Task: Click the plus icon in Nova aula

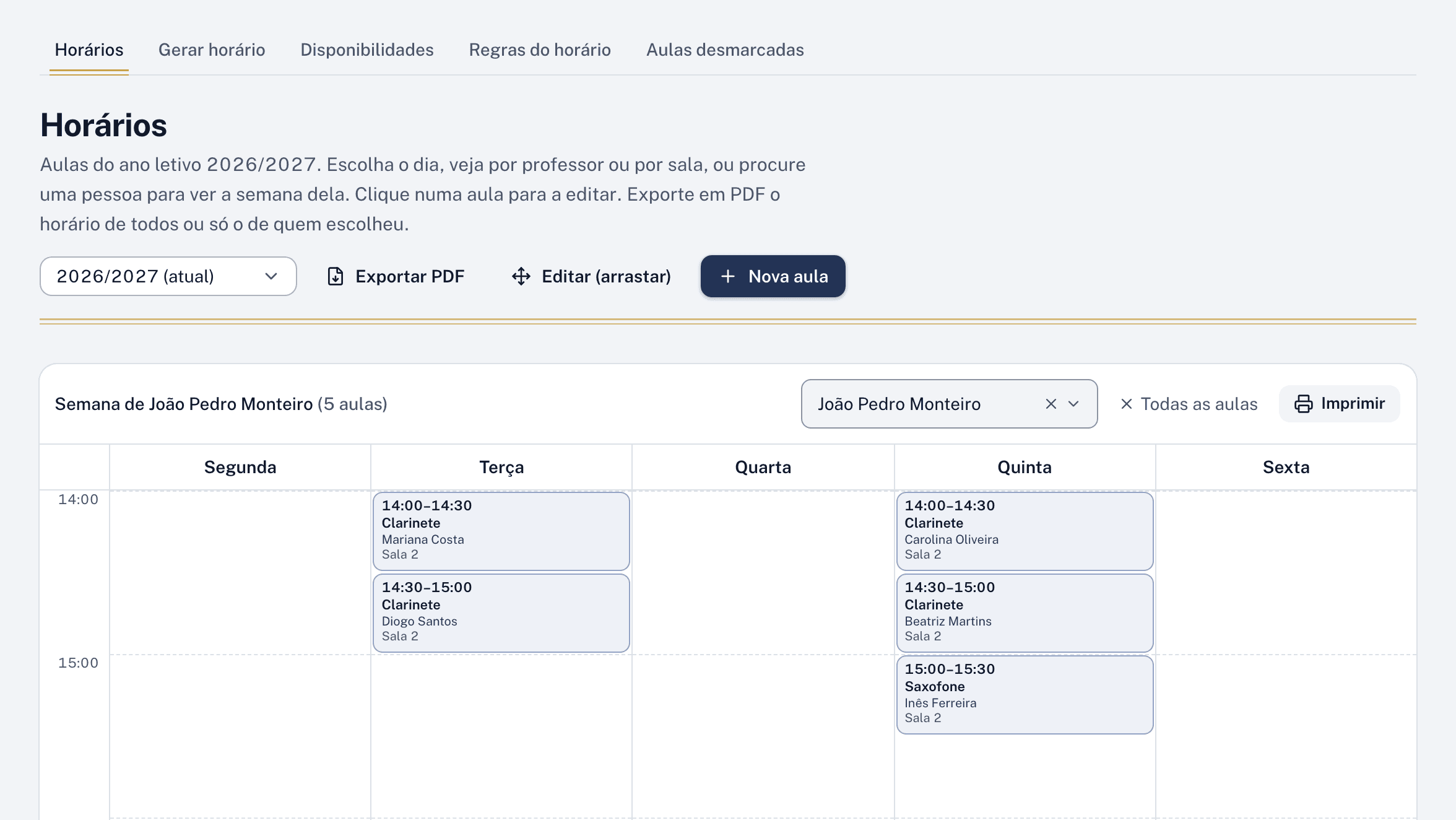Action: click(x=728, y=276)
